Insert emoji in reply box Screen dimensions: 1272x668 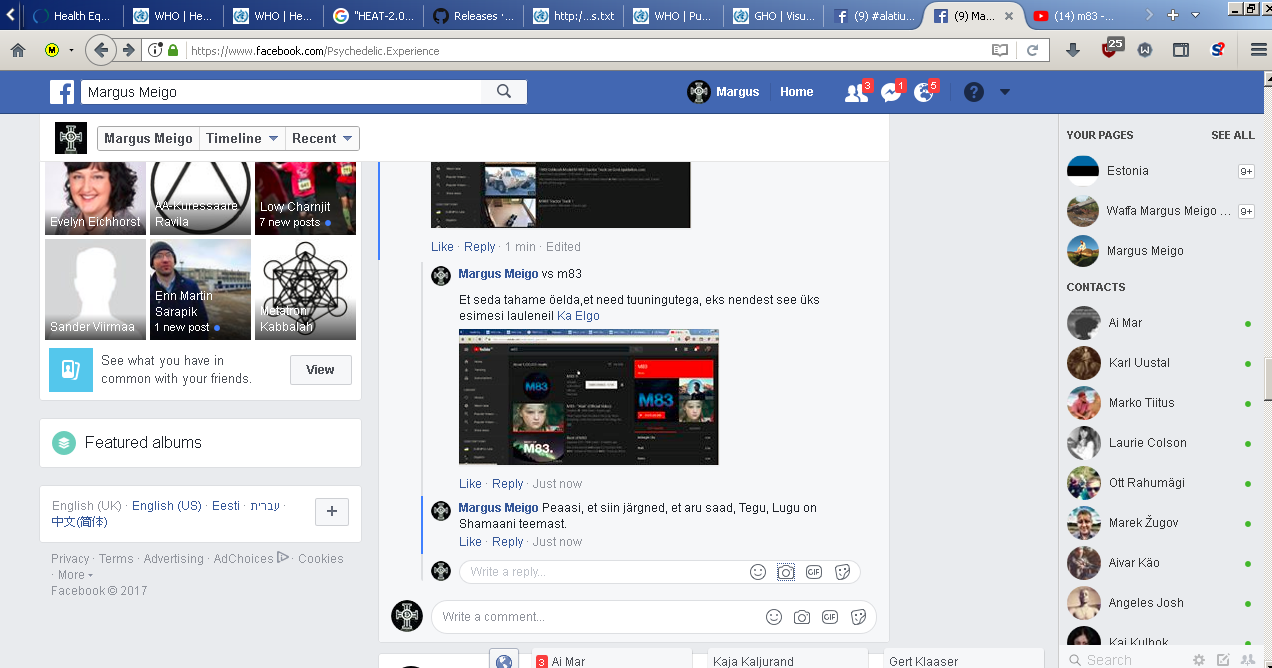tap(758, 572)
